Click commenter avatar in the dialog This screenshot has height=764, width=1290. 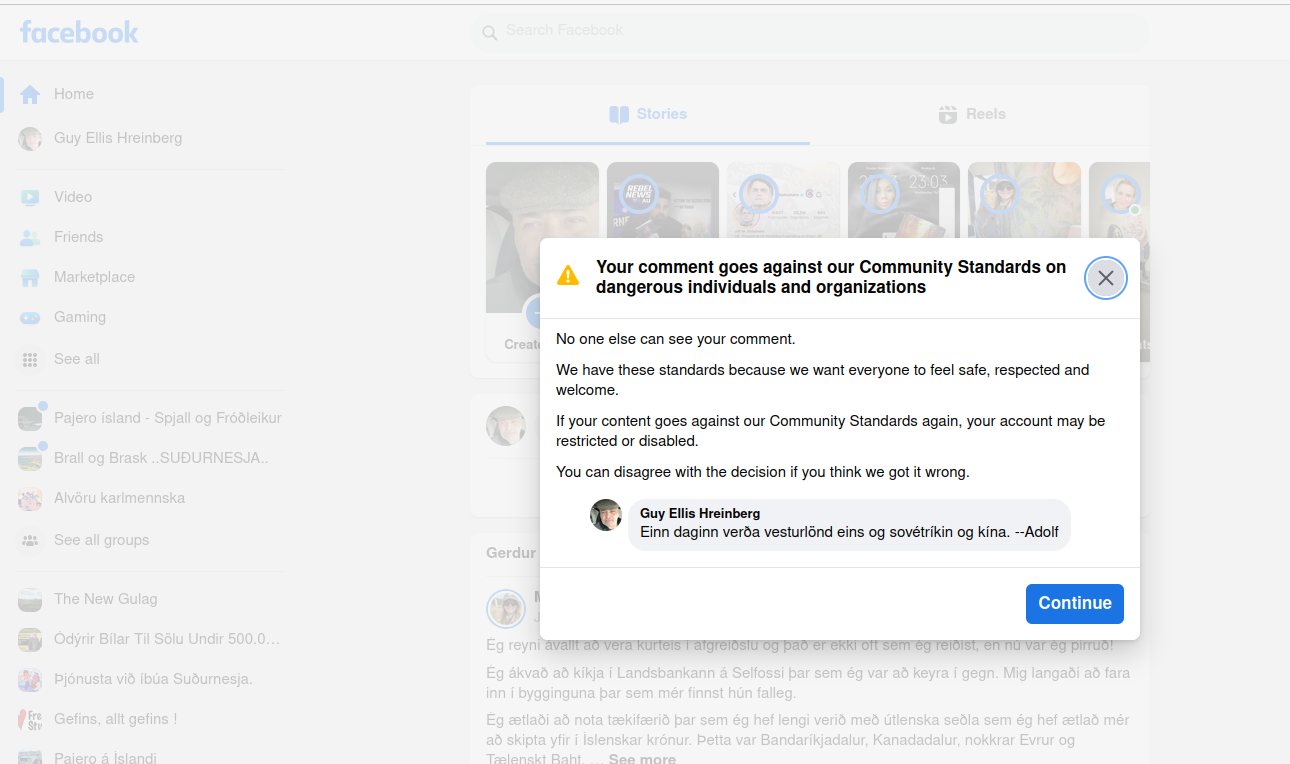[x=606, y=515]
